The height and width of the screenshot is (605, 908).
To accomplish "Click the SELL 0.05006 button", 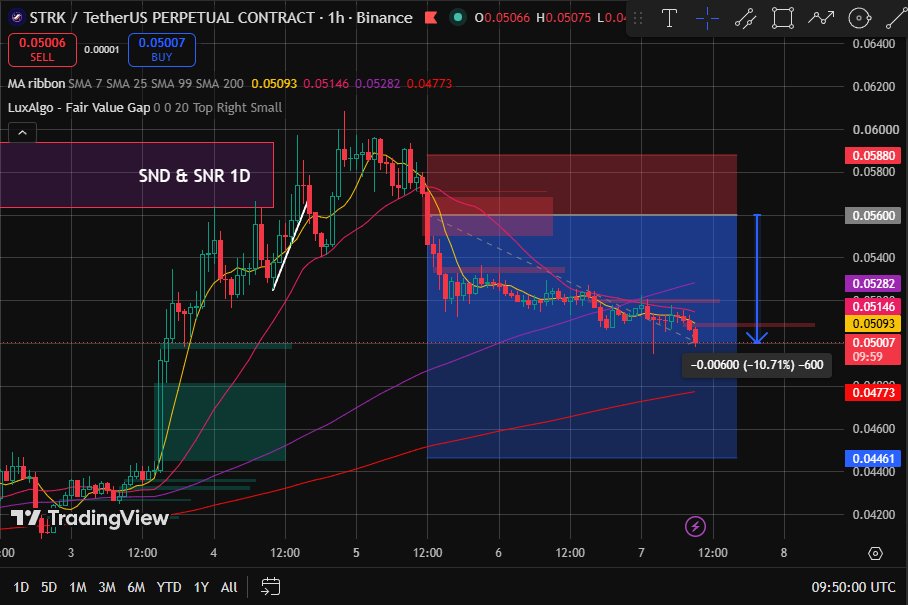I will (42, 50).
